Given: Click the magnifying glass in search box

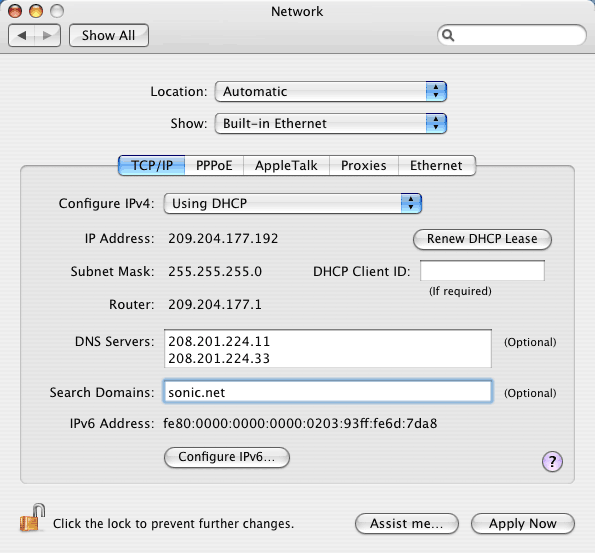Looking at the screenshot, I should tap(448, 35).
